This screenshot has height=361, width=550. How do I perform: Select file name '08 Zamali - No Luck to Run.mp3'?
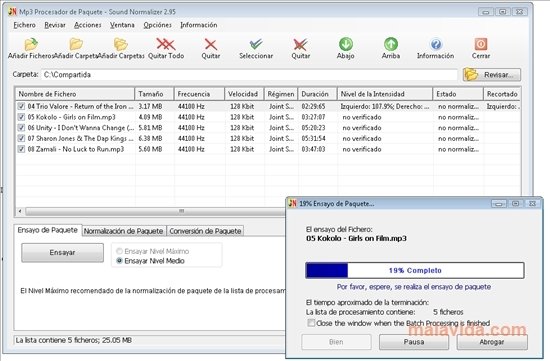(76, 149)
